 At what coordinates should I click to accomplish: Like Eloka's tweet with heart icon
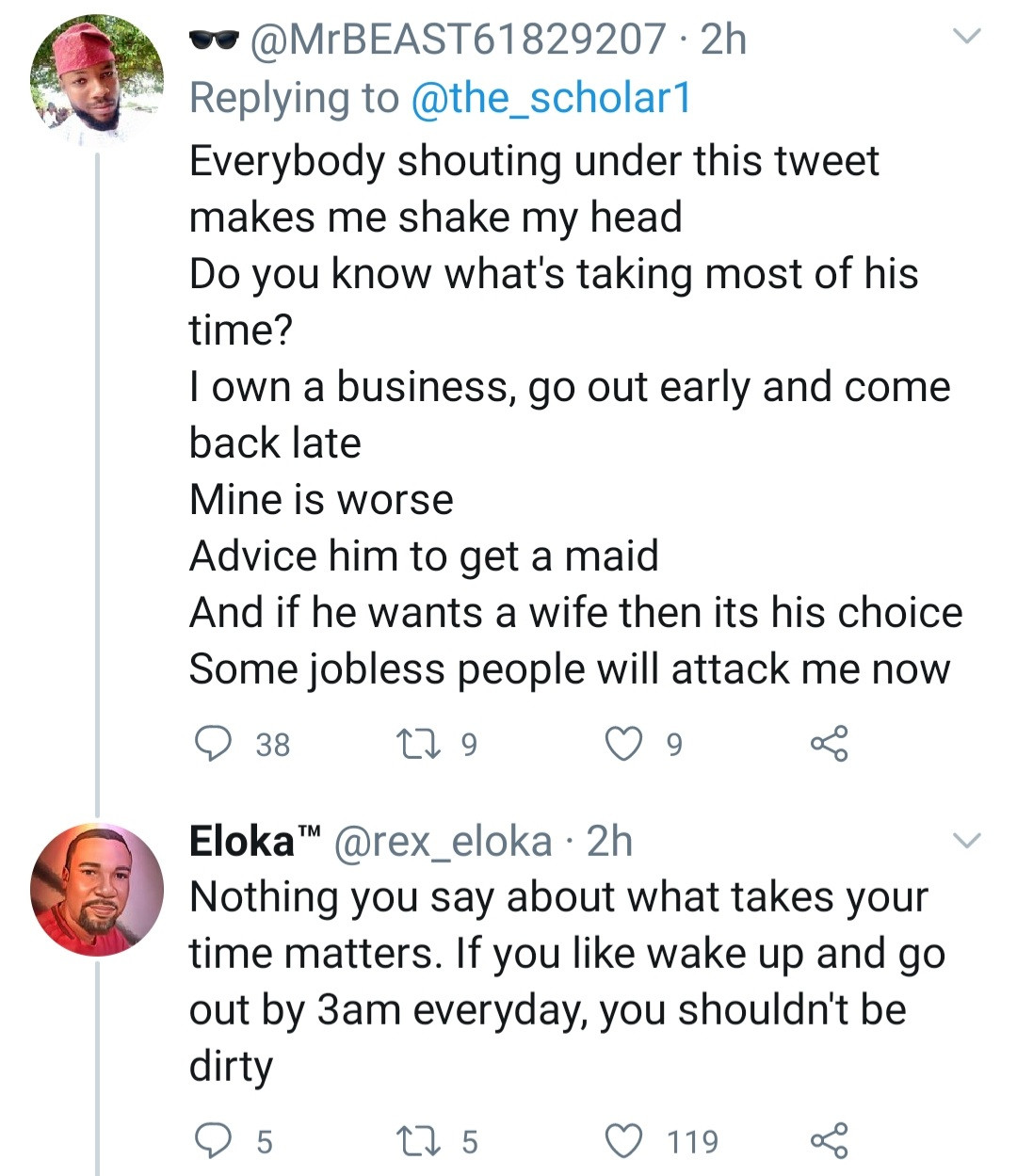click(x=622, y=1140)
